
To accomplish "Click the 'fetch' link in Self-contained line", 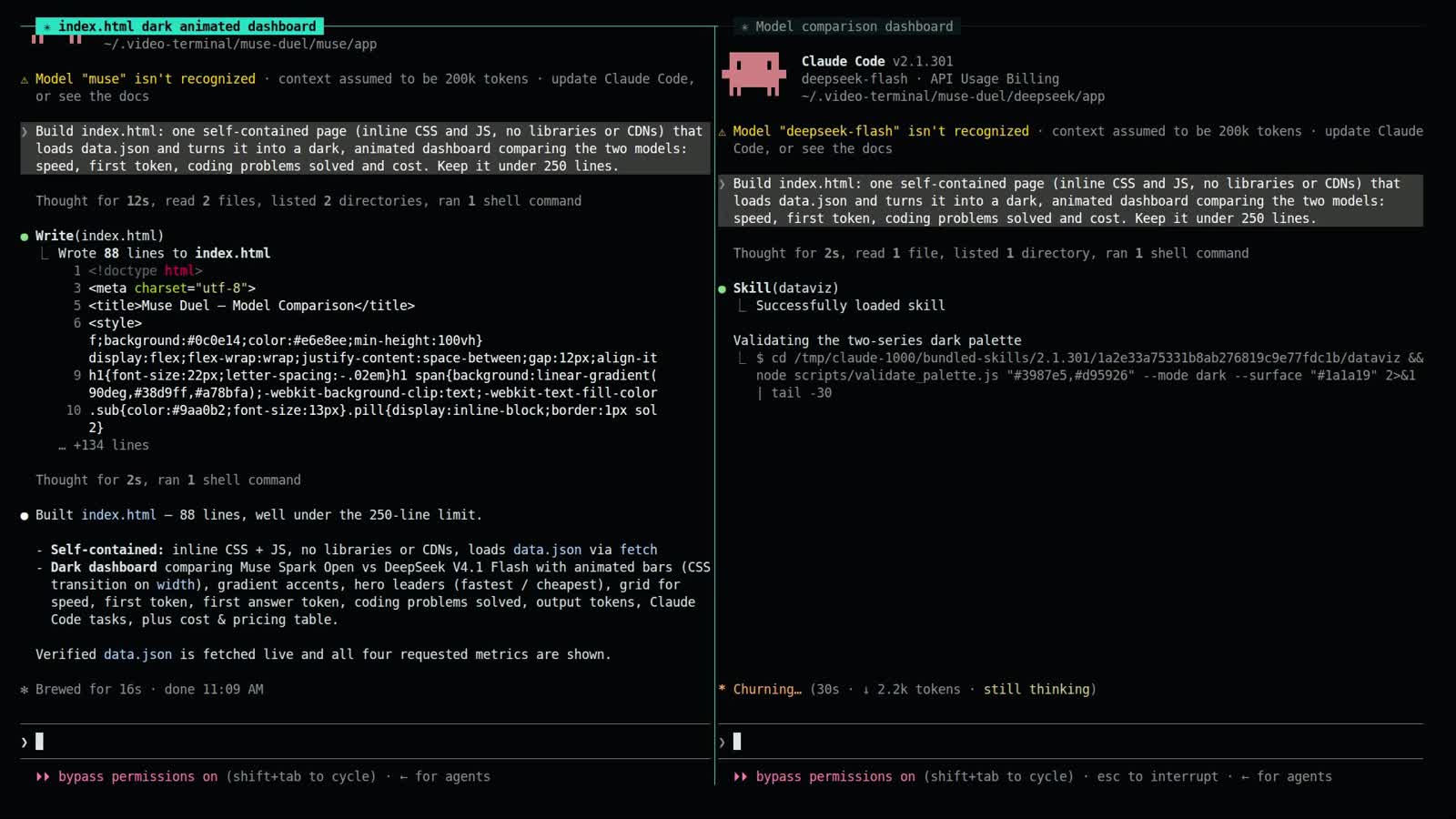I will pos(638,550).
